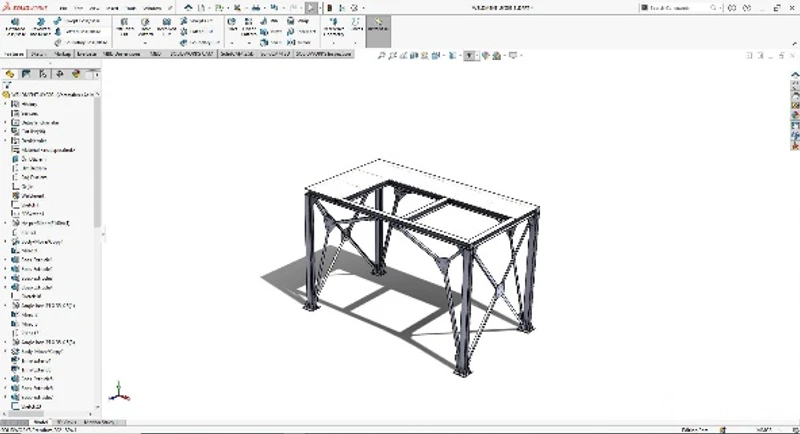800x434 pixels.
Task: Choose the Swept Cut command
Action: click(x=196, y=20)
